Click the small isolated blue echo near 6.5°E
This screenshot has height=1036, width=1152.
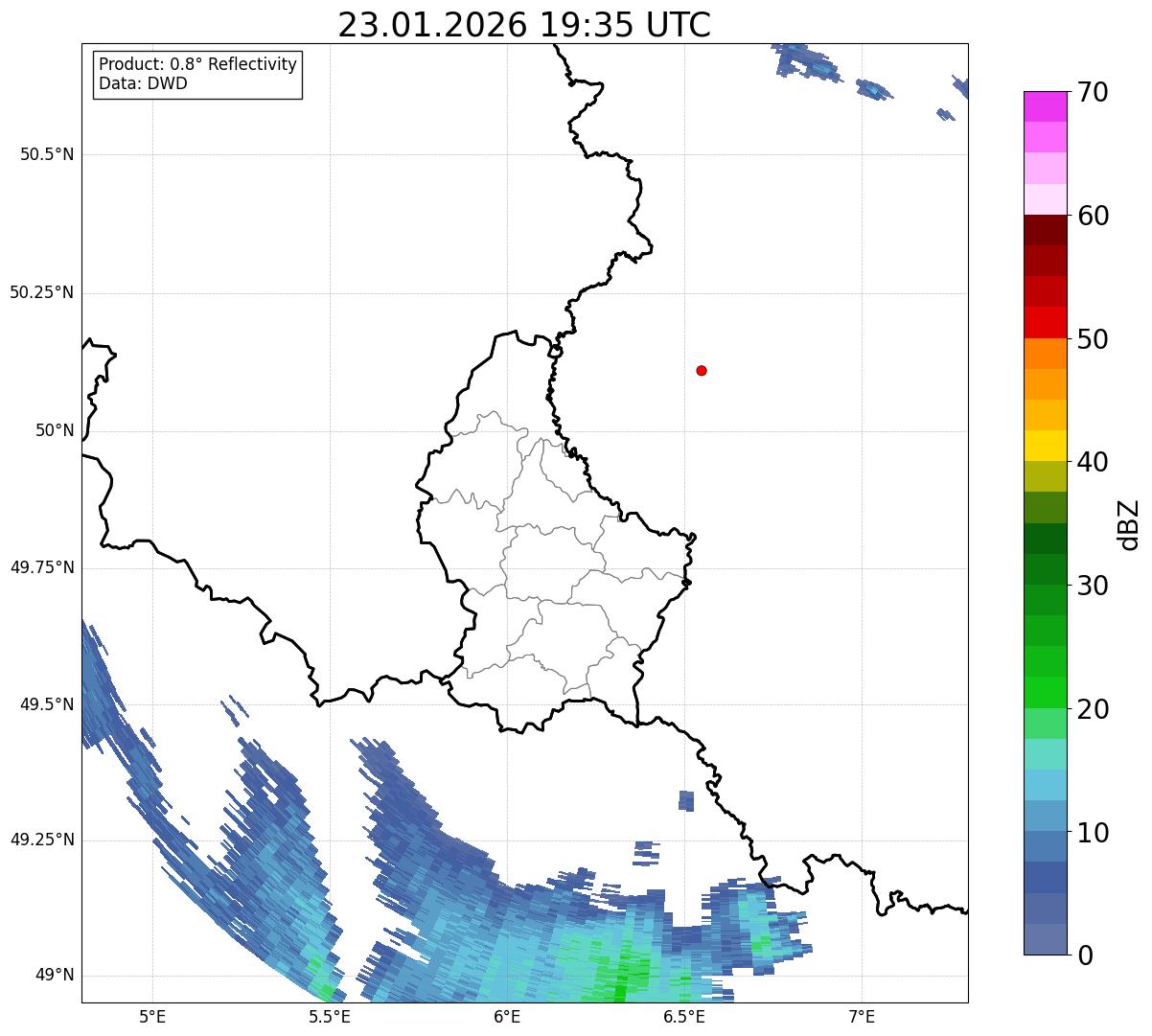tap(686, 800)
